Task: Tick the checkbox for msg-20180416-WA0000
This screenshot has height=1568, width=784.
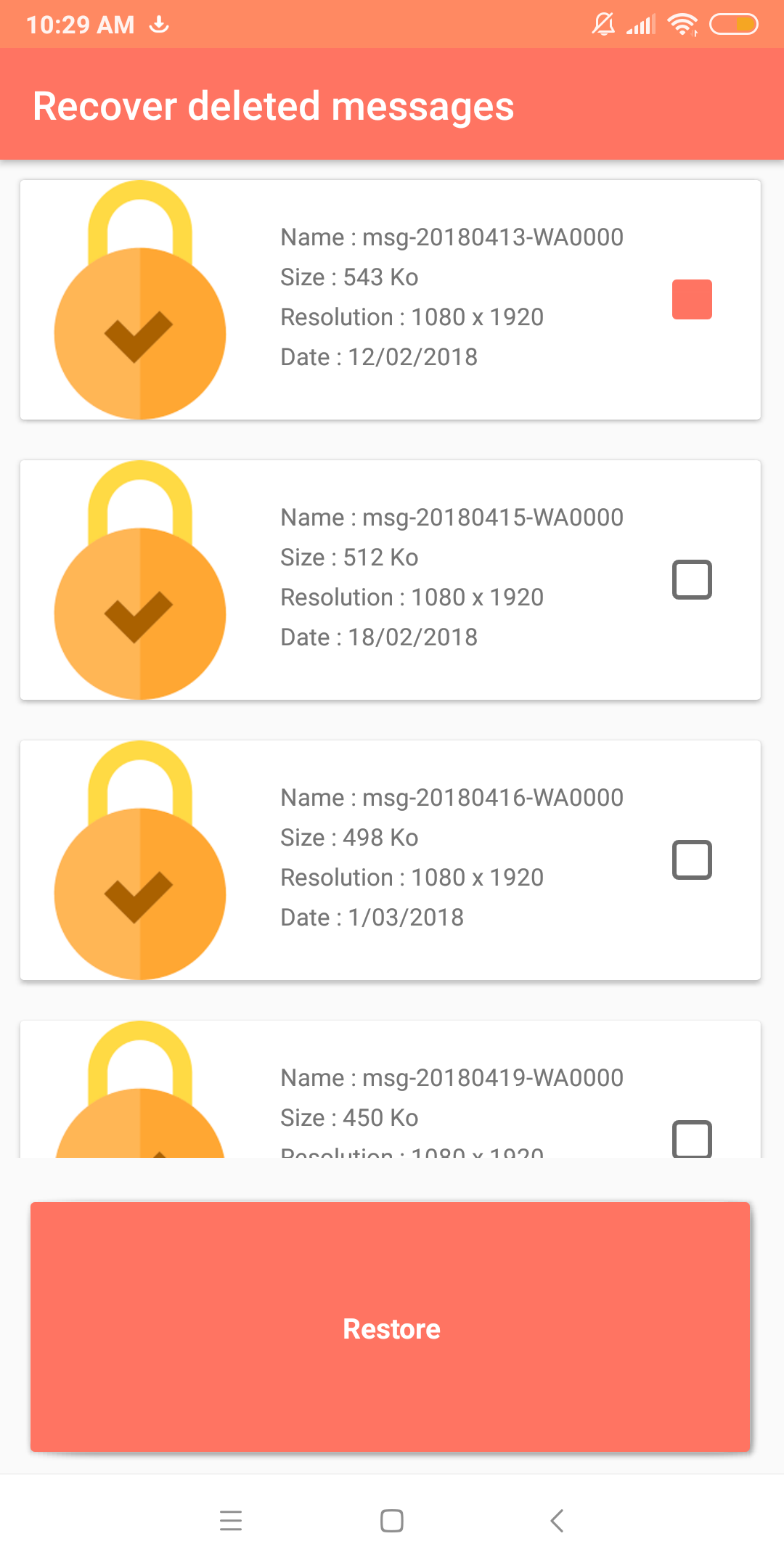Action: tap(692, 859)
